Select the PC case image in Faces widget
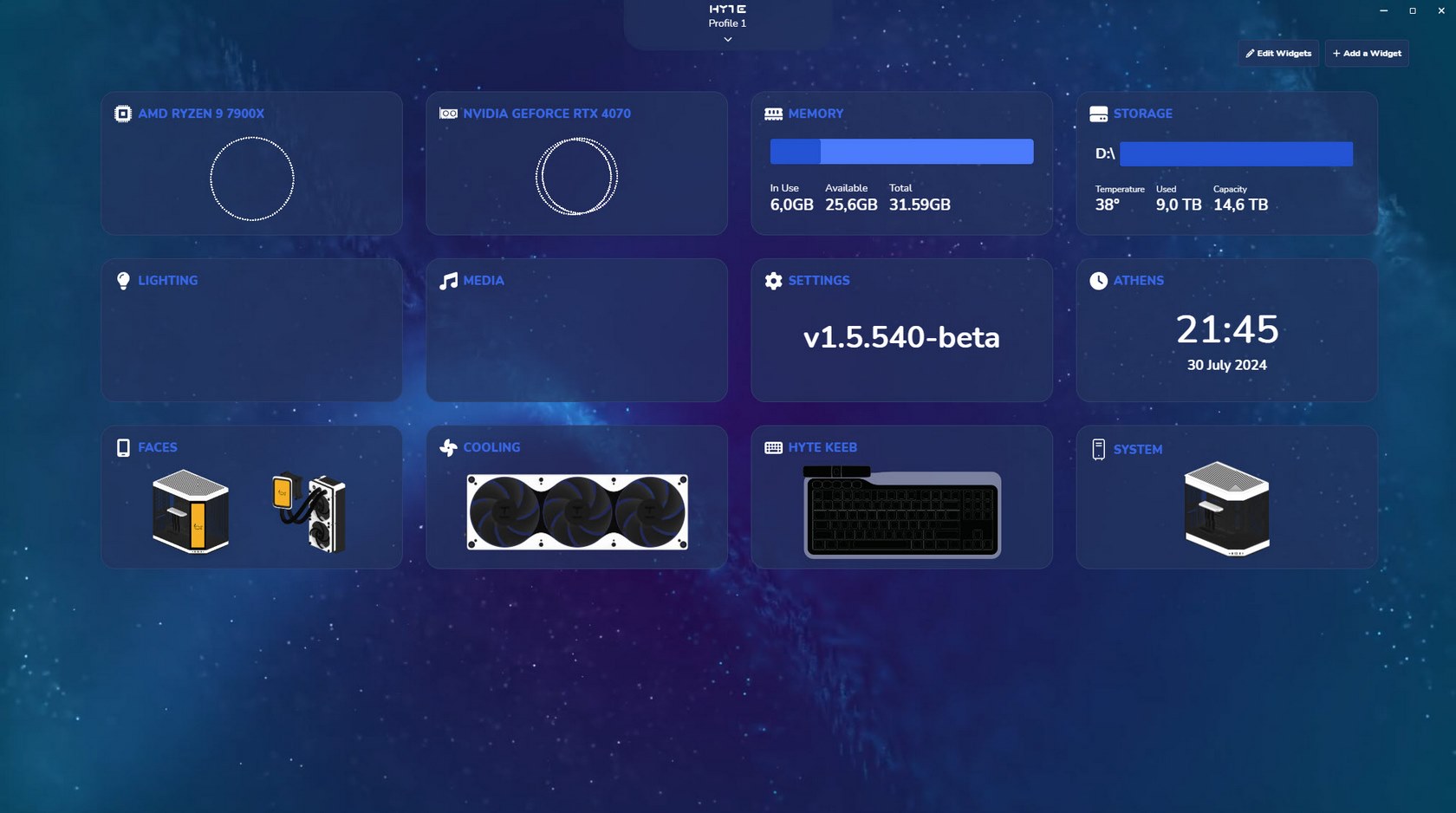Image resolution: width=1456 pixels, height=813 pixels. (x=191, y=511)
